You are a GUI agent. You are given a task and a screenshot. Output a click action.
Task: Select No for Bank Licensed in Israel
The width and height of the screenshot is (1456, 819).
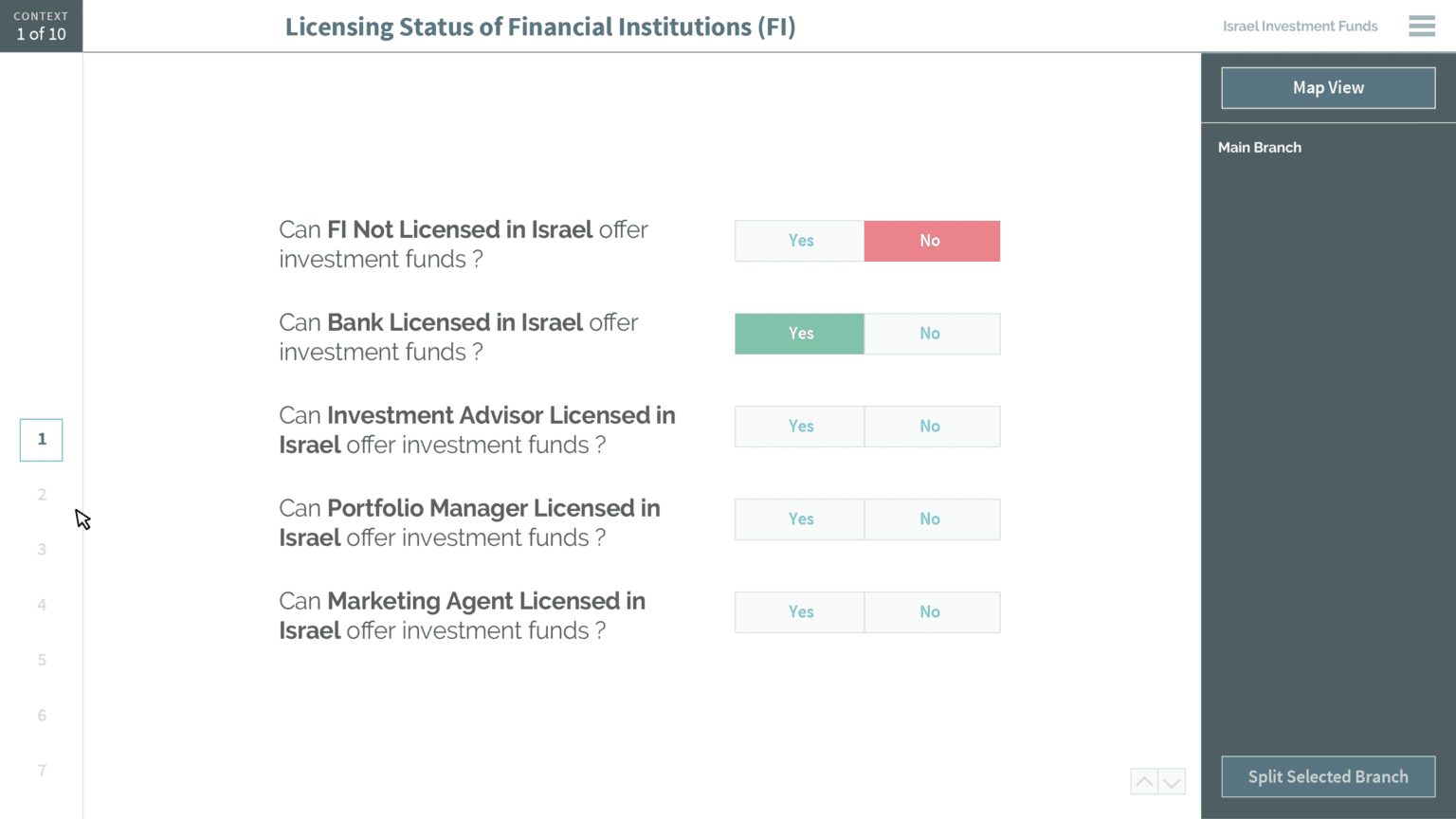pyautogui.click(x=931, y=334)
